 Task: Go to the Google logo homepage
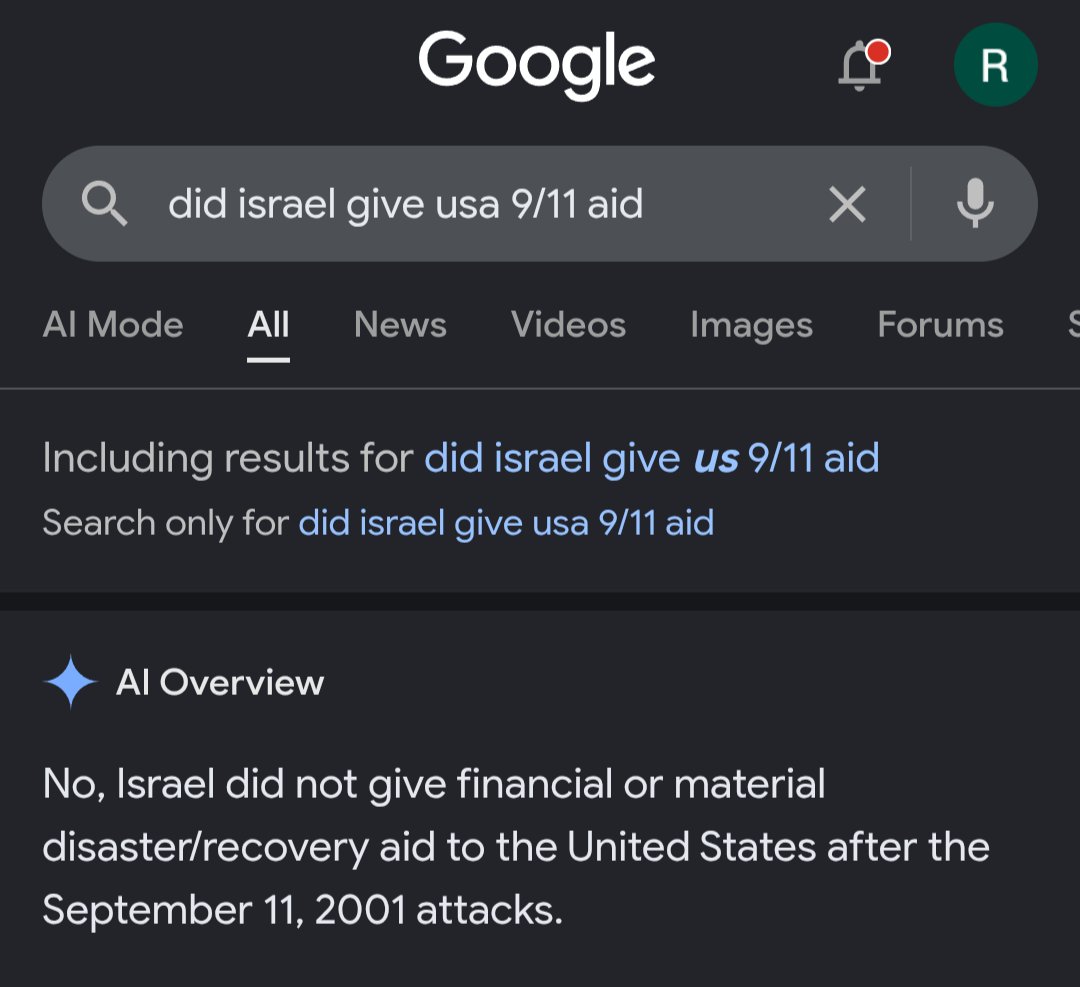(537, 64)
